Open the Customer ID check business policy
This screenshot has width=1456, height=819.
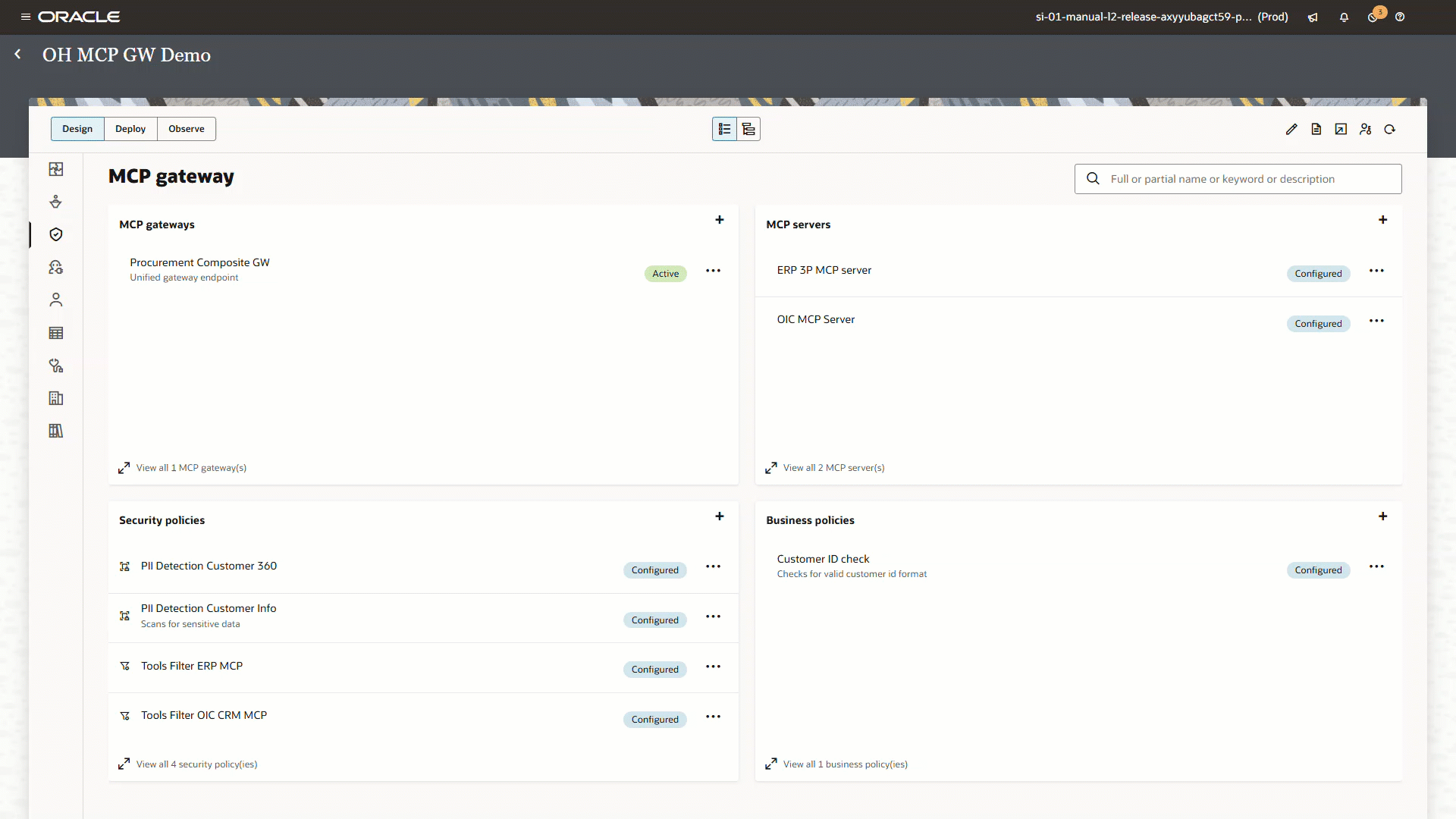point(823,559)
